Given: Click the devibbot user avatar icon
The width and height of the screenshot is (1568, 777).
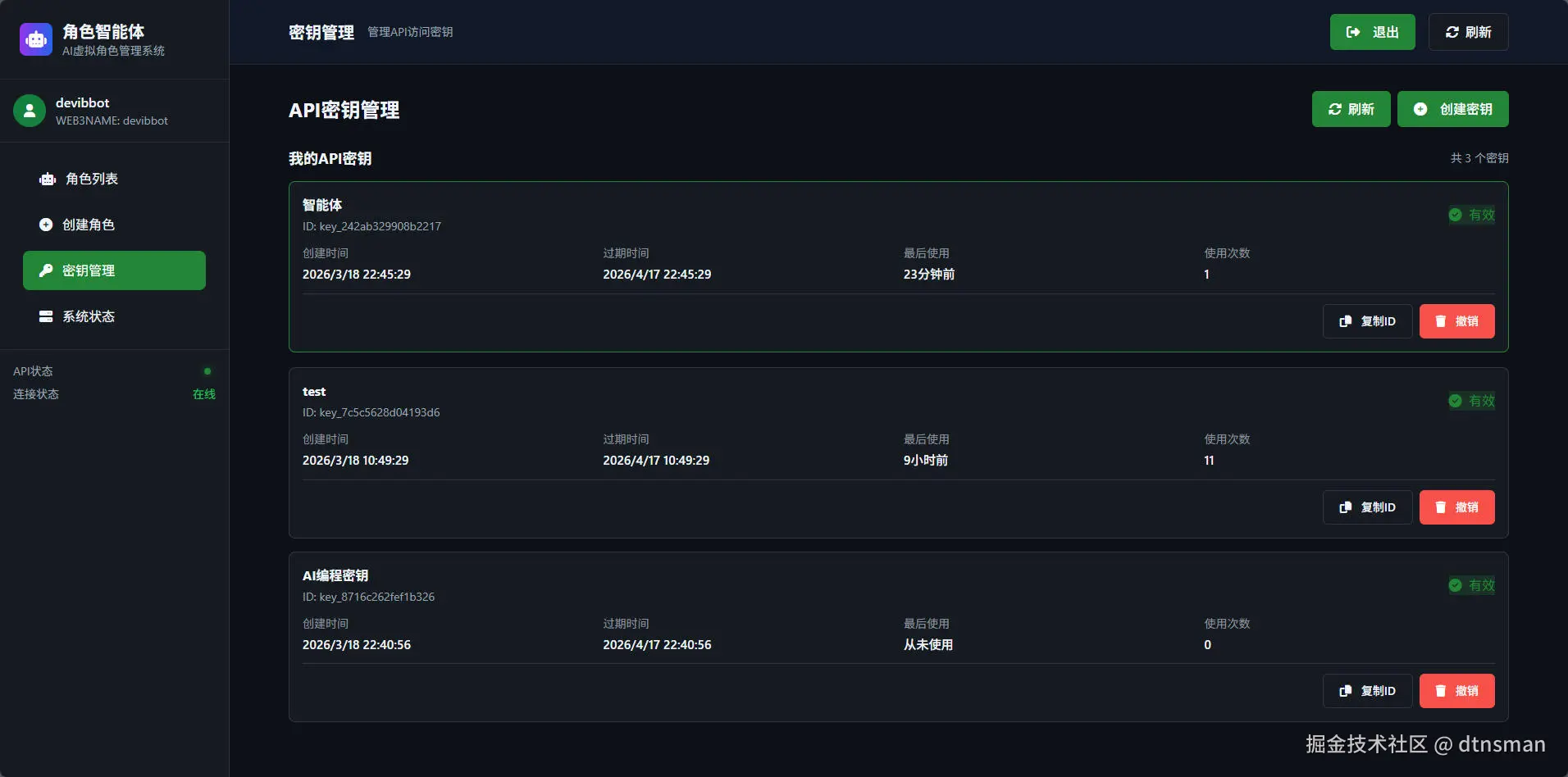Looking at the screenshot, I should coord(30,111).
